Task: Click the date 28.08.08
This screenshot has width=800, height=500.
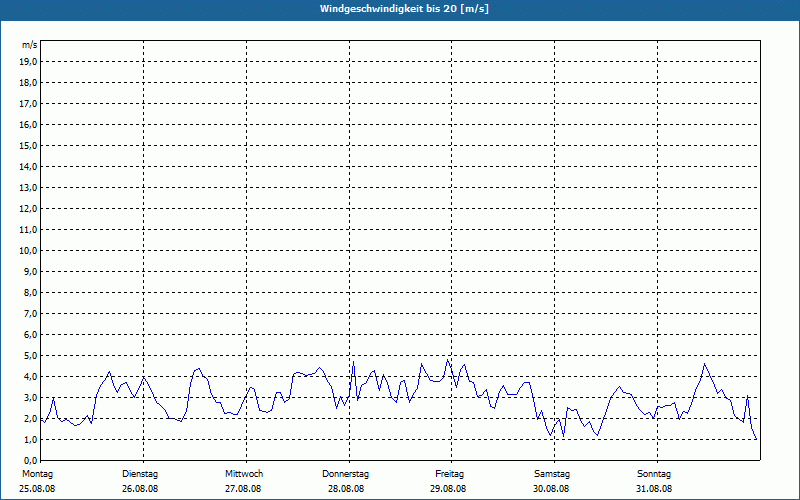Action: 346,489
